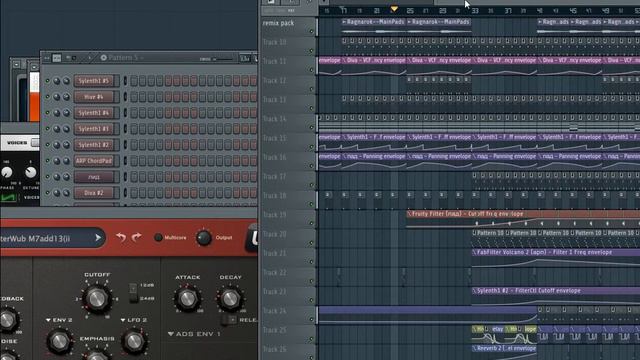Image resolution: width=640 pixels, height=360 pixels.
Task: Open the graph editor icon in channel rack
Action: [x=244, y=58]
